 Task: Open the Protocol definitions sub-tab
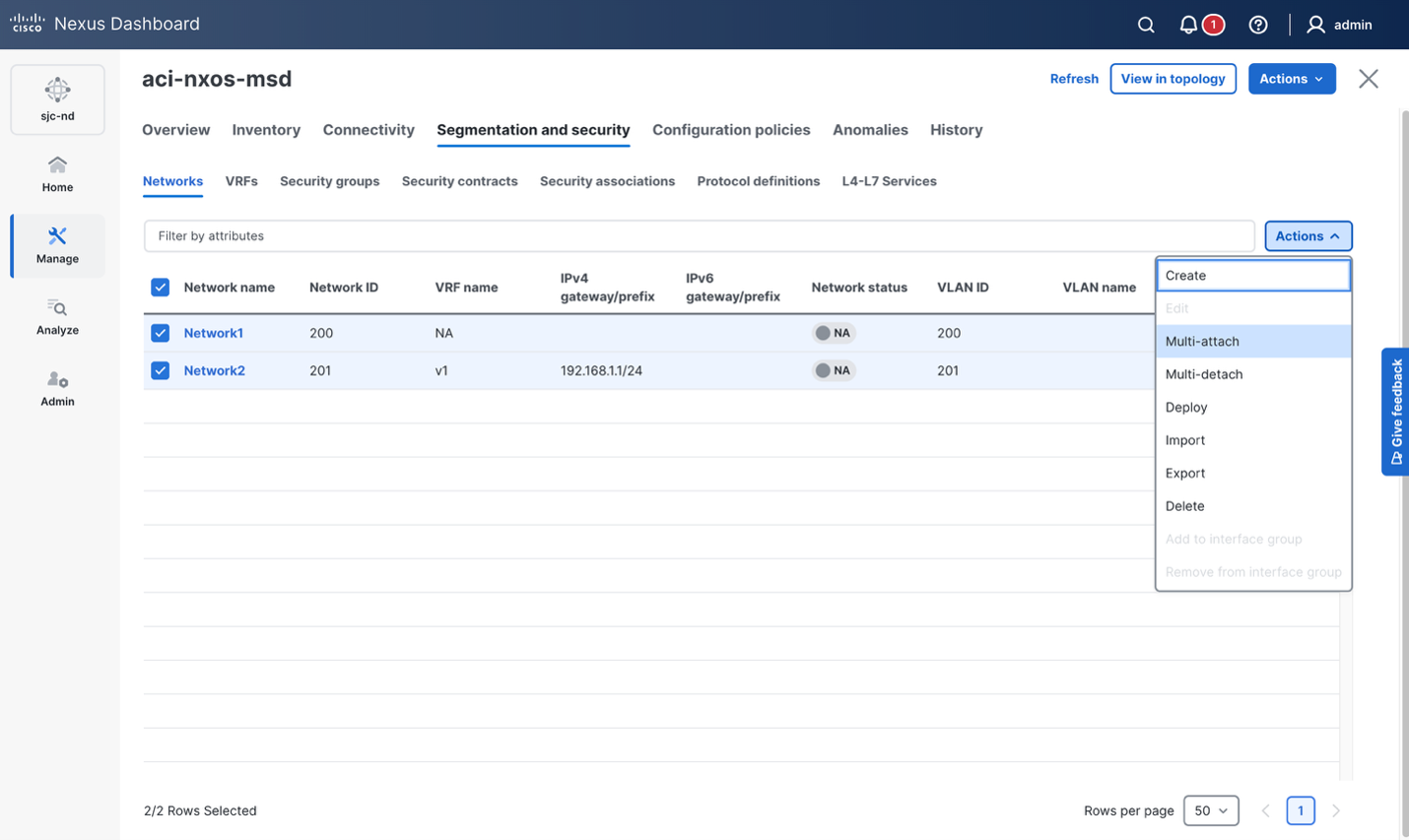coord(759,181)
